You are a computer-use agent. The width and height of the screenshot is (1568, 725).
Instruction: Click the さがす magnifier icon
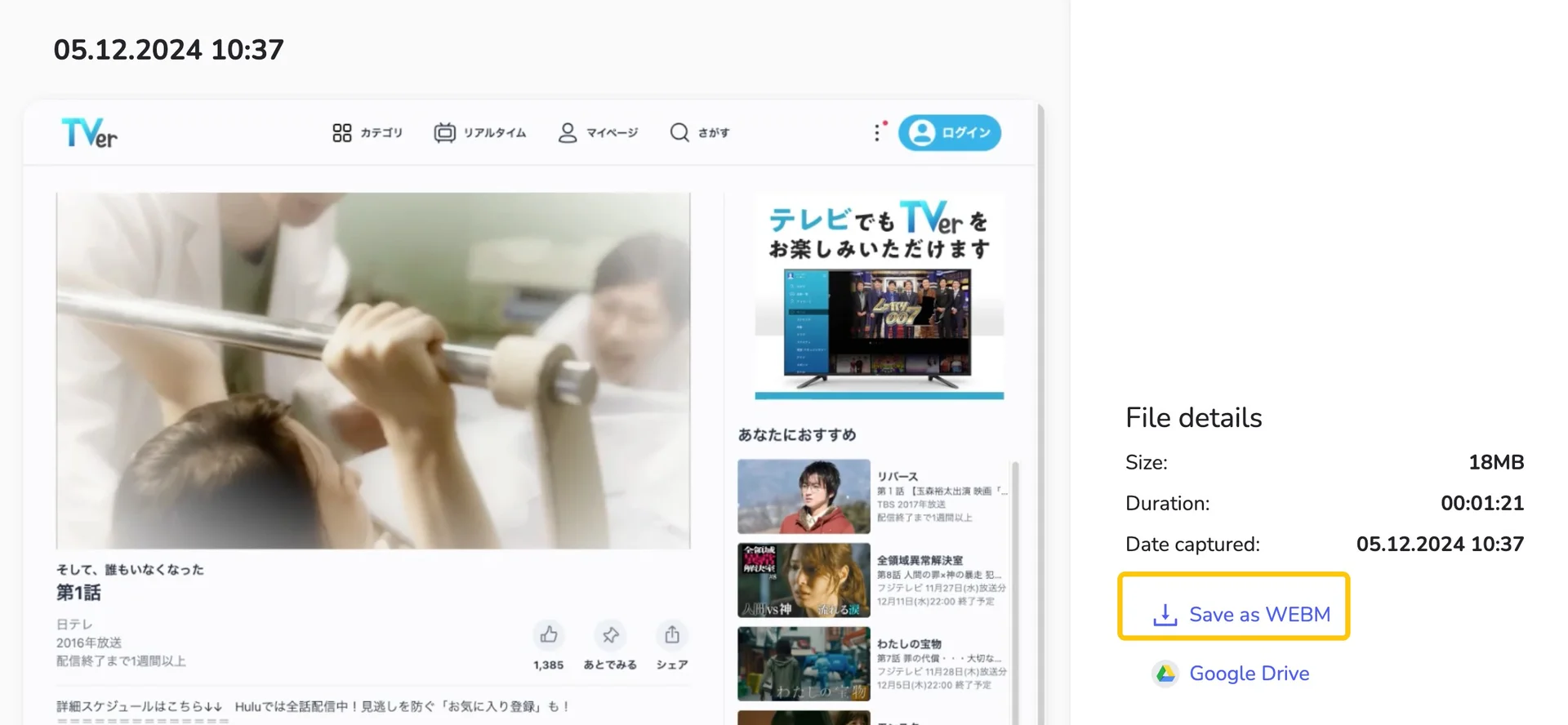click(x=679, y=132)
